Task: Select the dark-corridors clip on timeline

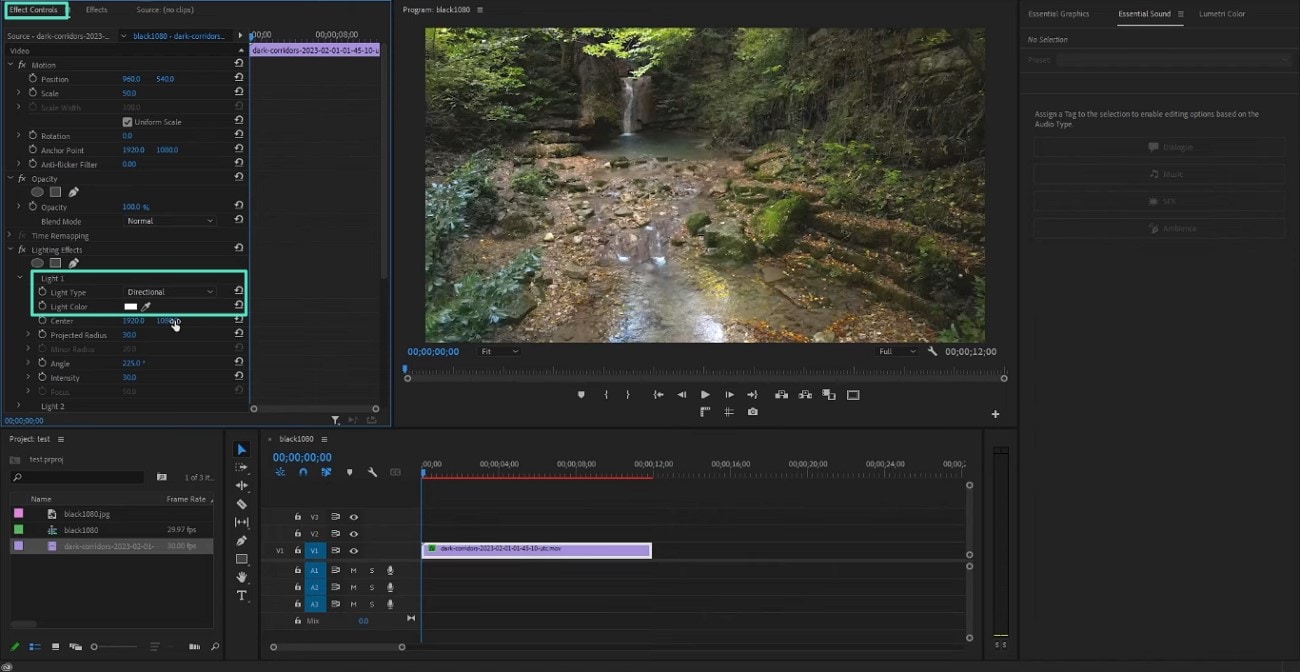Action: pyautogui.click(x=537, y=549)
